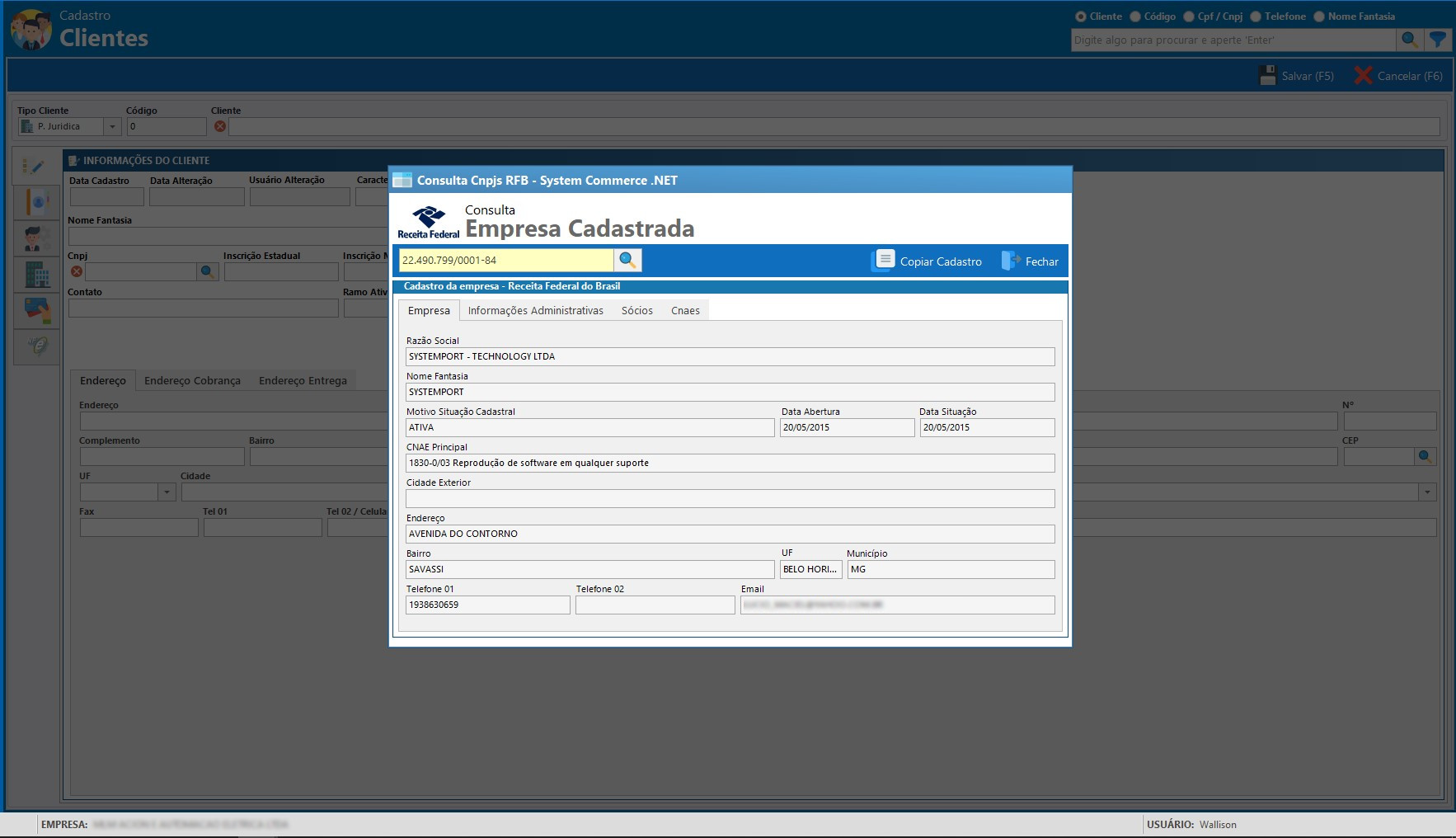Switch to the Informações Administrativas tab
Viewport: 1456px width, 838px height.
(535, 310)
